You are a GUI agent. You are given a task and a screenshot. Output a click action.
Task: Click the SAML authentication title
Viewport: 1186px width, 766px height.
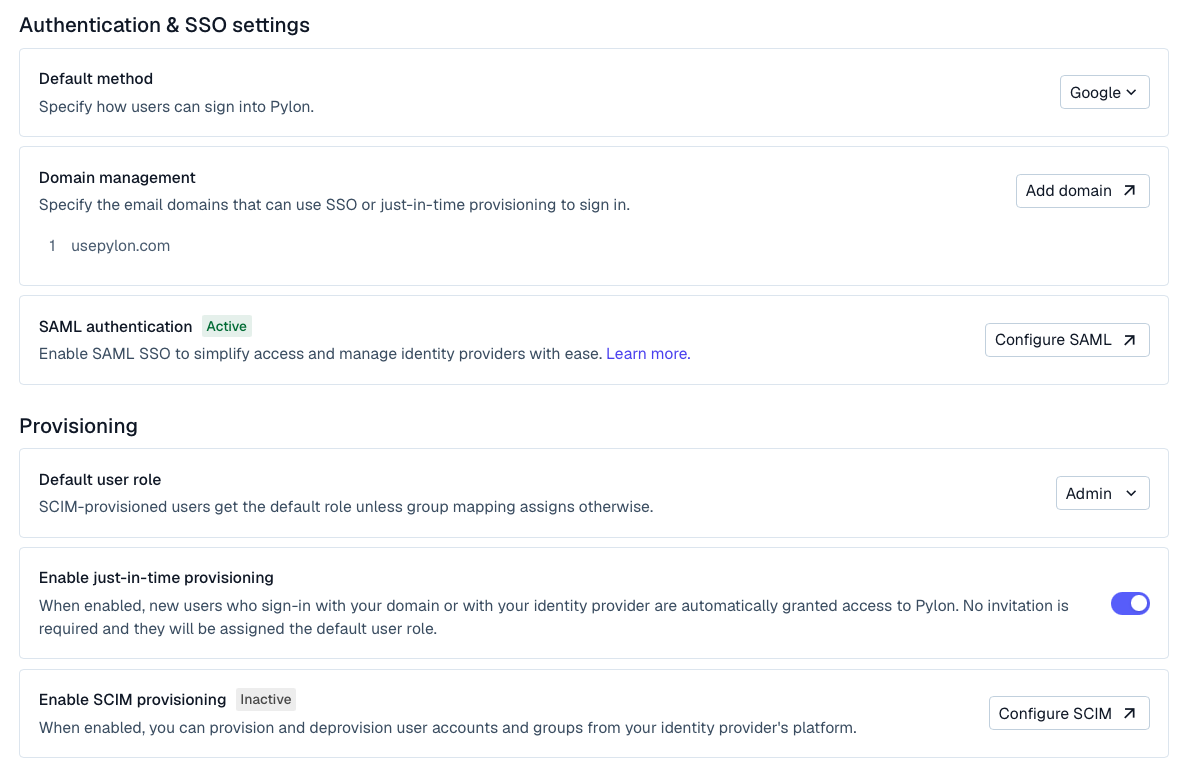115,327
